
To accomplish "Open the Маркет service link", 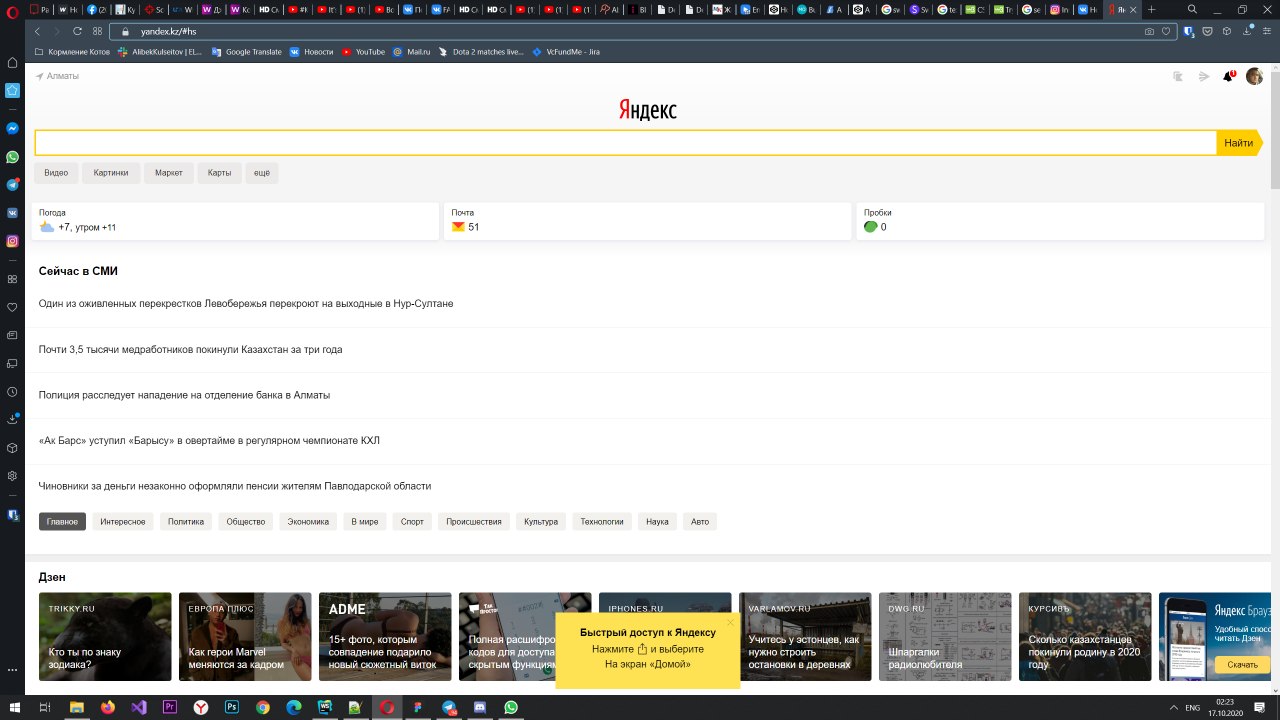I will [x=169, y=173].
